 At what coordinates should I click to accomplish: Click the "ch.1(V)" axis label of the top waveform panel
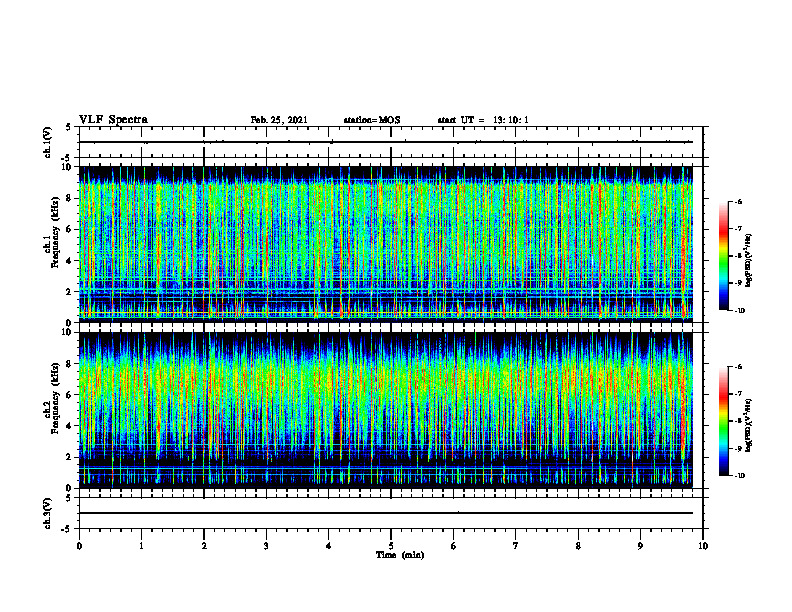[47, 142]
